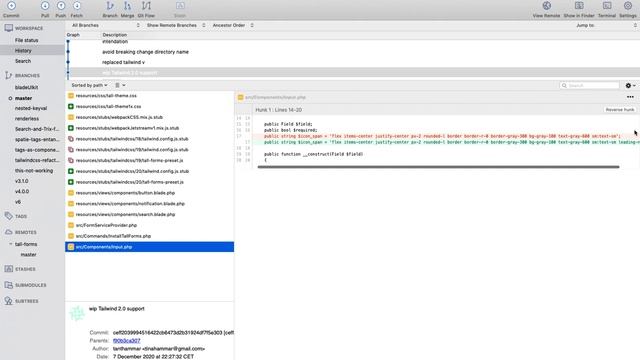This screenshot has width=640, height=360.
Task: Select the master branch under Branches
Action: point(23,98)
